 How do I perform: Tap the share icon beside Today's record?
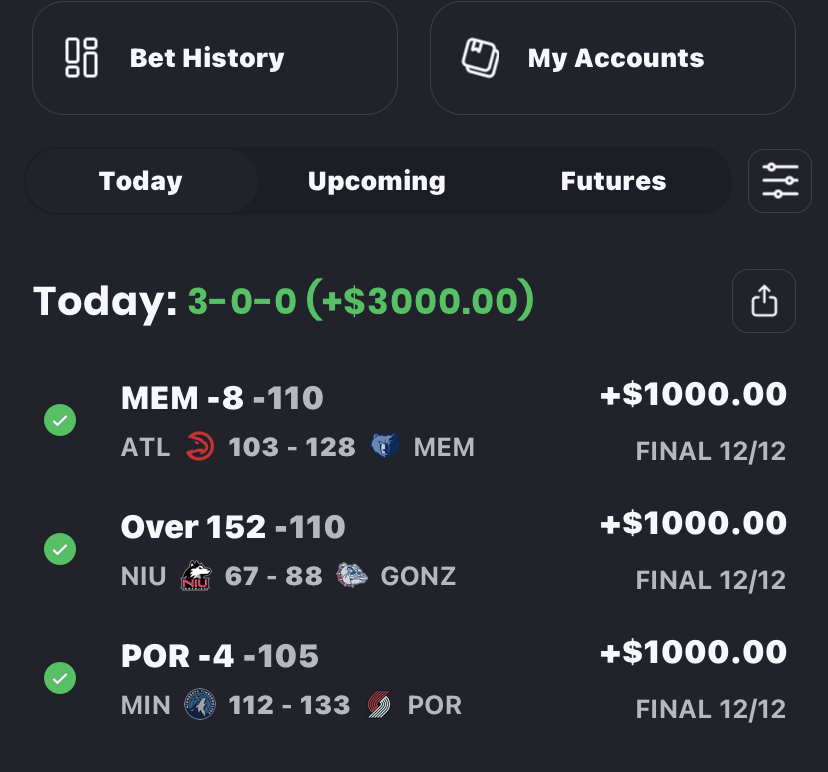764,301
